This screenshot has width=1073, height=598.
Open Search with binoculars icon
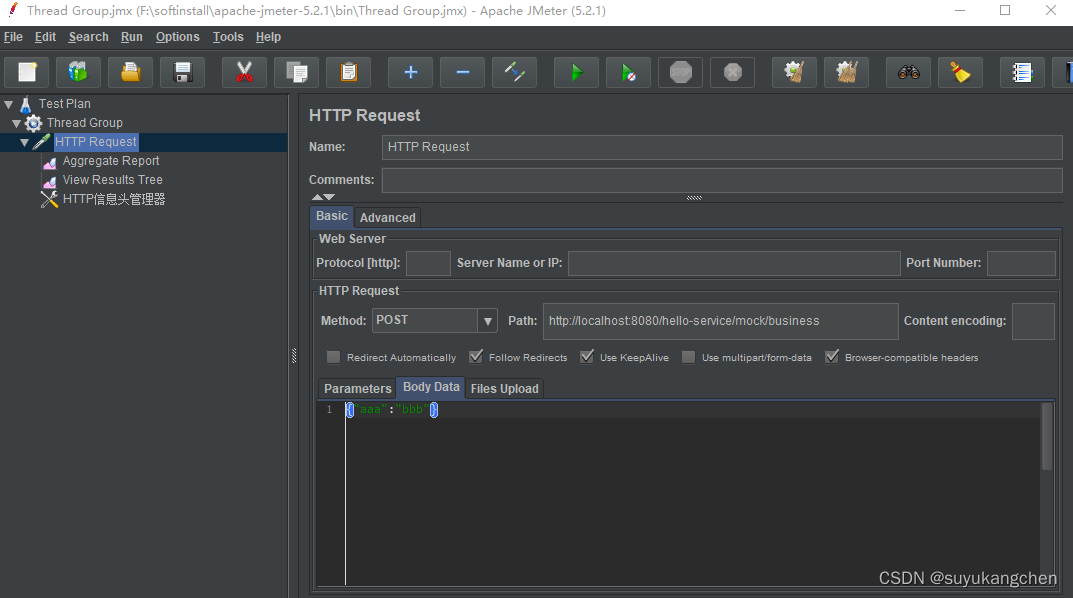pos(909,73)
